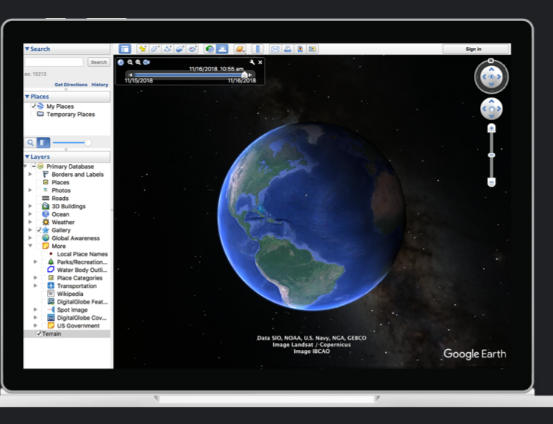Viewport: 553px width, 424px height.
Task: Click the Save Image toolbar icon
Action: pyautogui.click(x=300, y=49)
